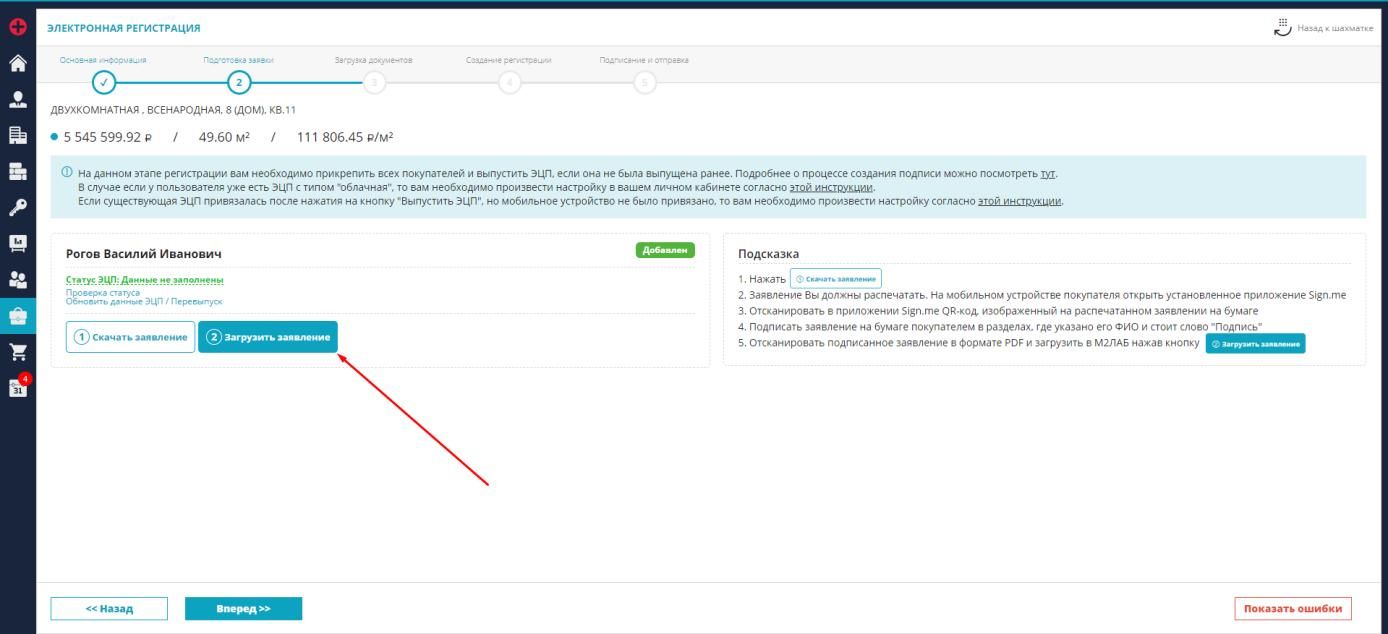Viewport: 1388px width, 634px height.
Task: Open the shopping cart sidebar icon
Action: 18,350
